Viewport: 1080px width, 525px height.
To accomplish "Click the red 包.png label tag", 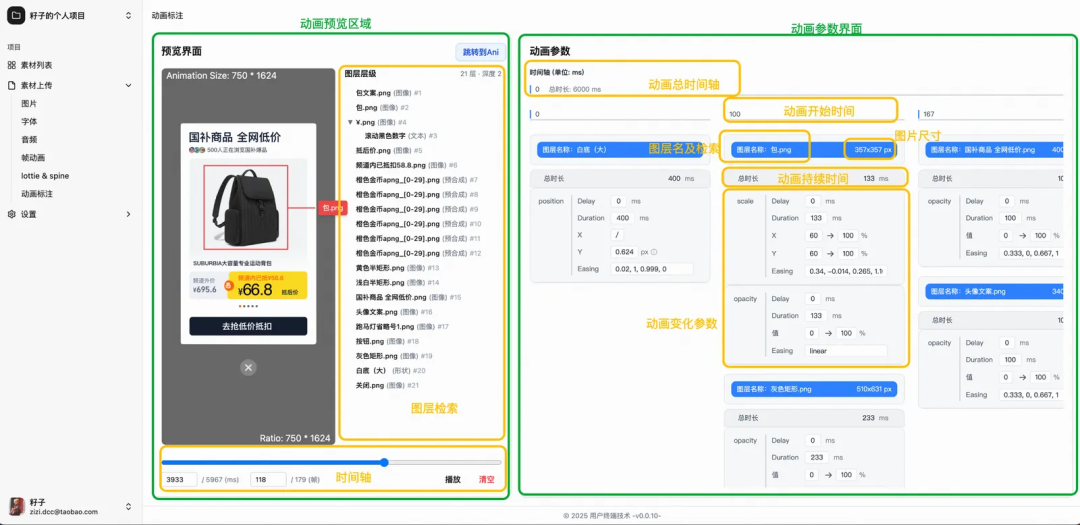I will (x=333, y=207).
